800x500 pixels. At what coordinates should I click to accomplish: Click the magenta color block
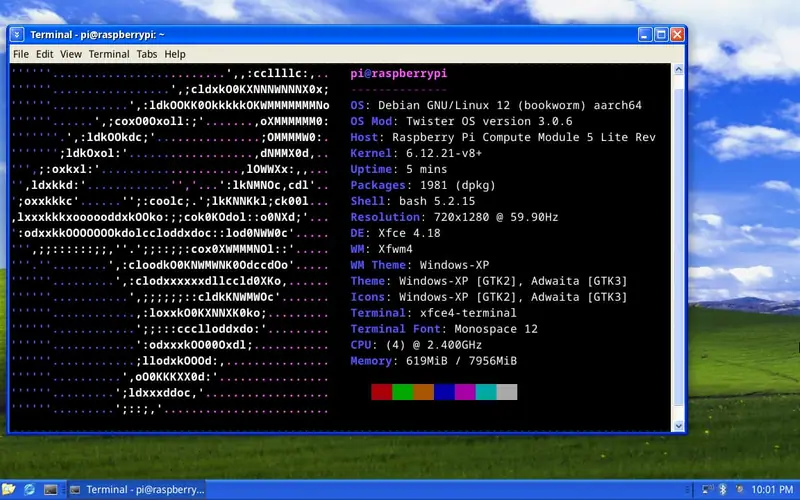tap(465, 392)
